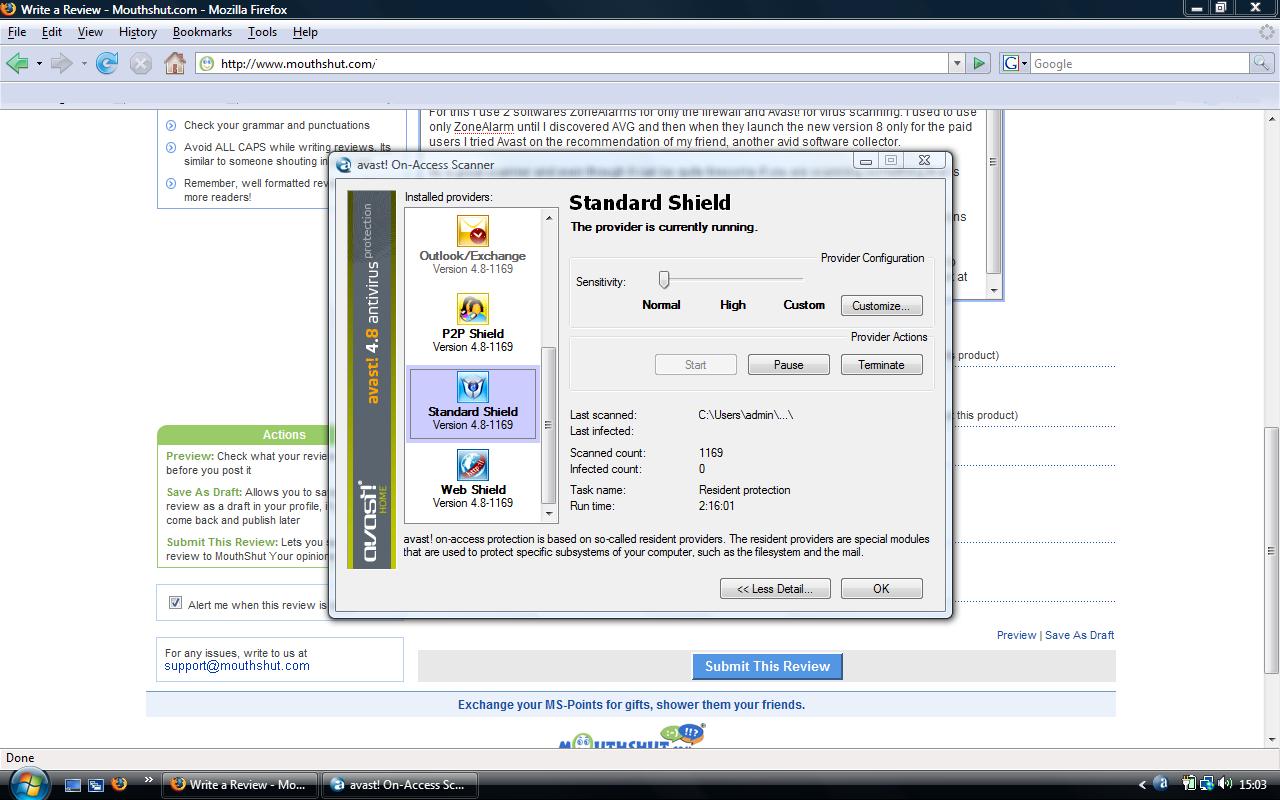Click the Firefox Home toolbar icon

[x=175, y=63]
